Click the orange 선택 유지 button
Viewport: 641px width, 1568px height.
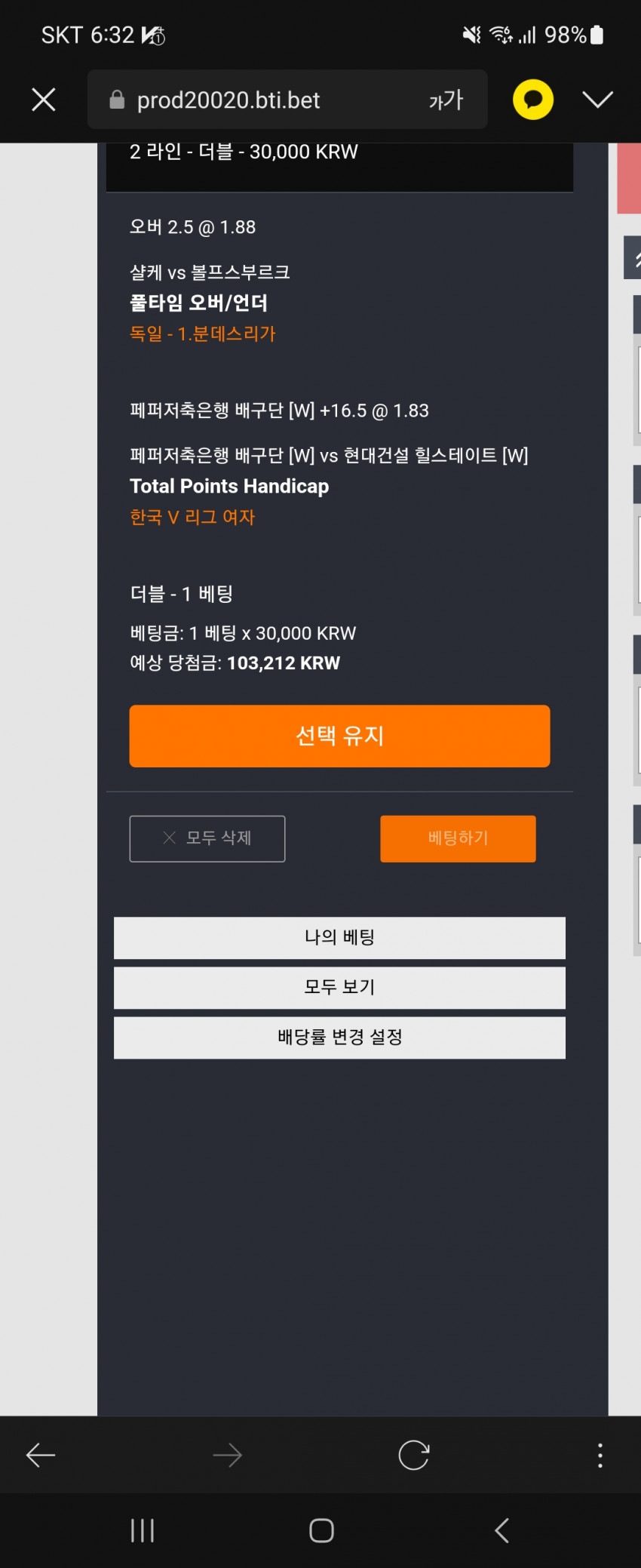click(339, 736)
